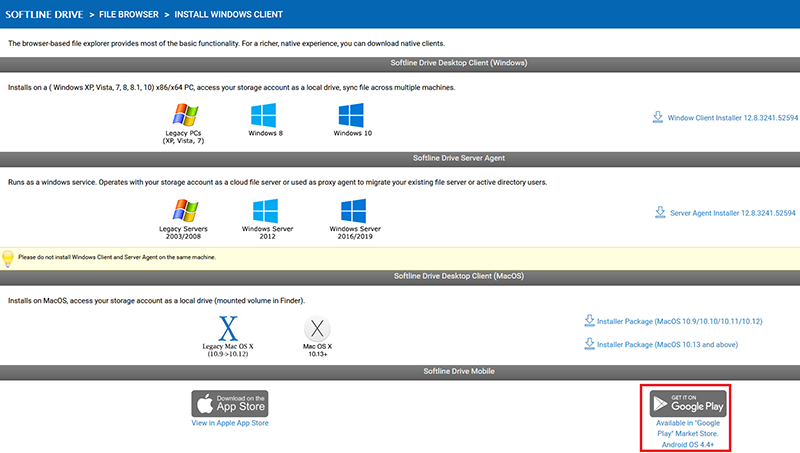This screenshot has width=800, height=453.
Task: Click download arrow beside Server Agent Installer
Action: 660,212
